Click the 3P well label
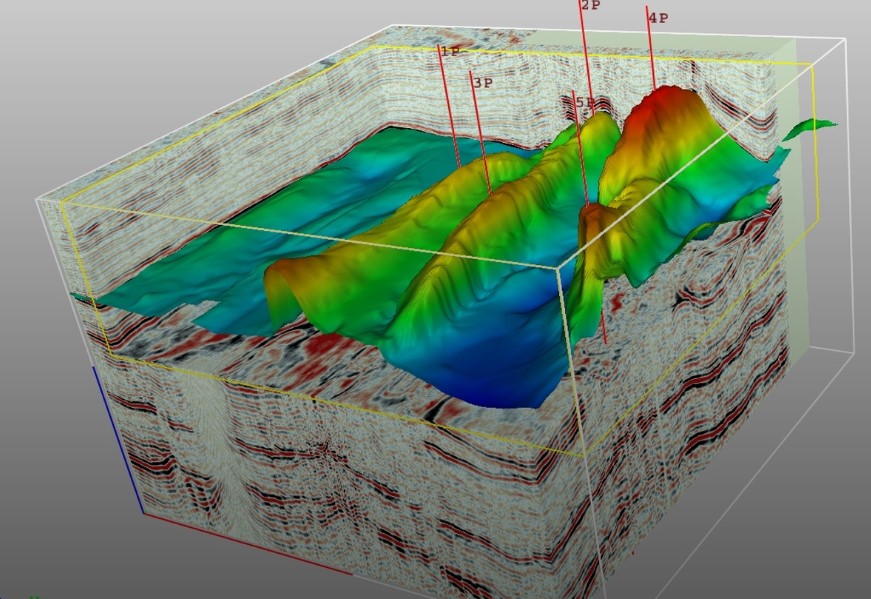This screenshot has width=871, height=599. (483, 83)
